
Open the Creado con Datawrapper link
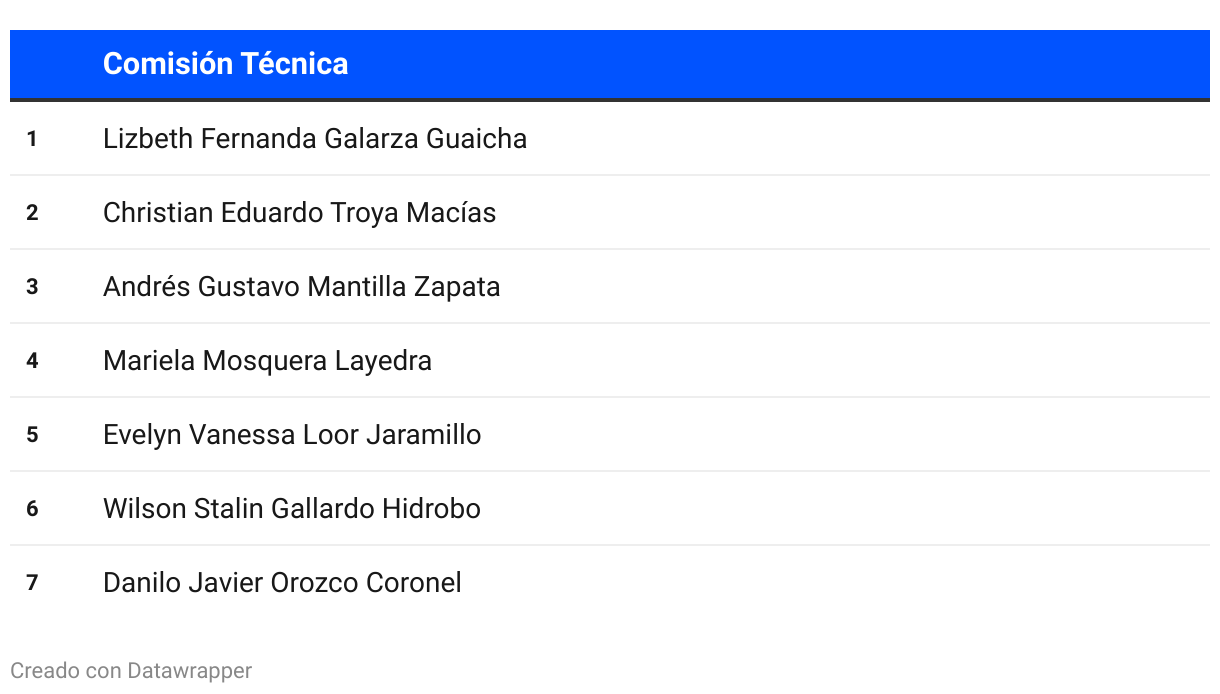131,670
